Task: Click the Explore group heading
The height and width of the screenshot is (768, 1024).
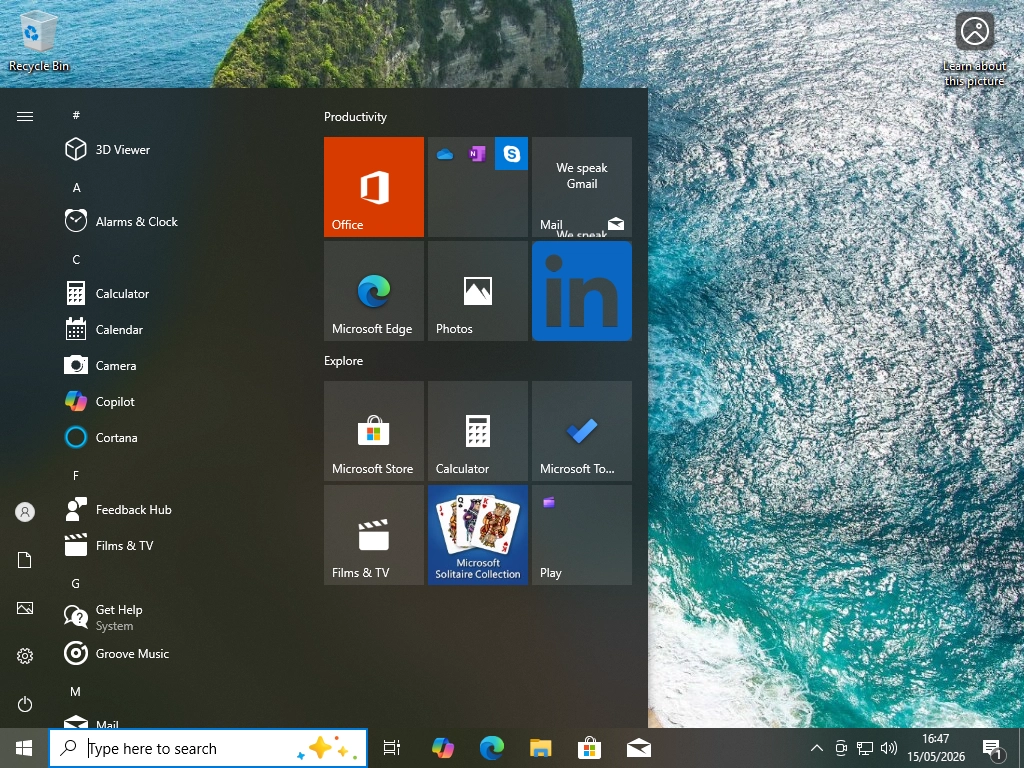Action: click(x=344, y=360)
